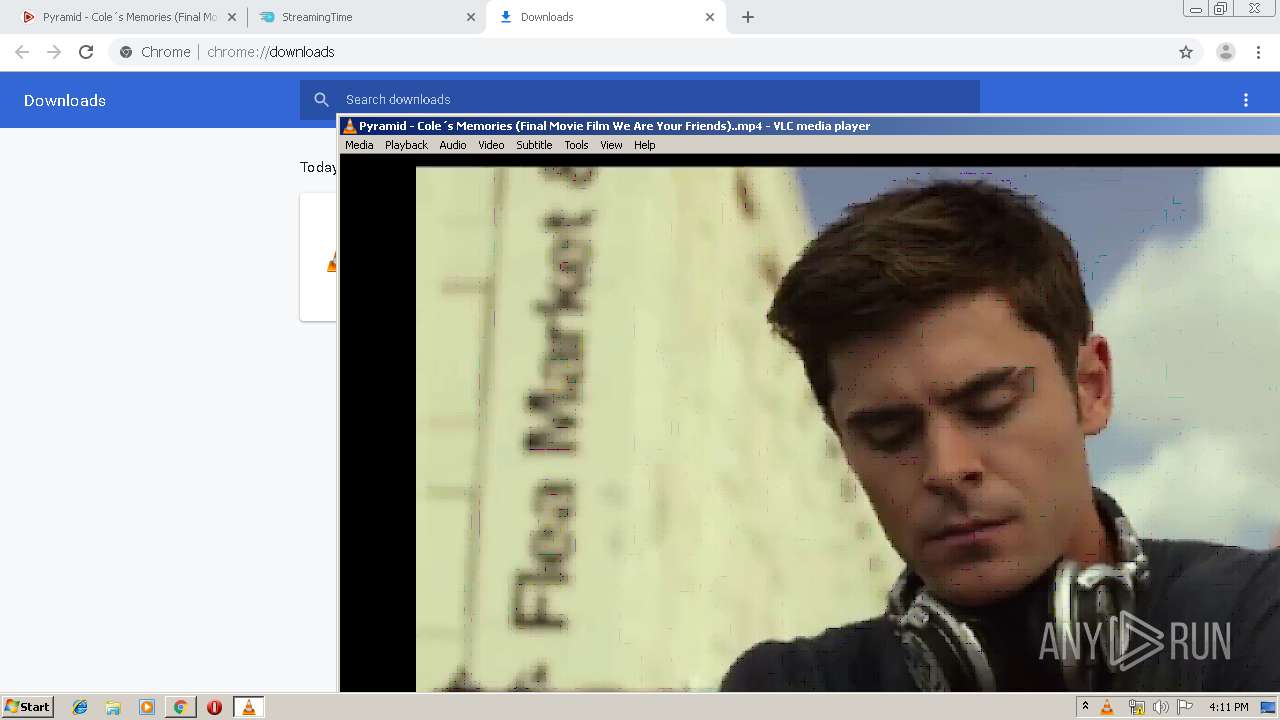Image resolution: width=1280 pixels, height=720 pixels.
Task: Open Windows Explorer from the taskbar
Action: pos(113,707)
